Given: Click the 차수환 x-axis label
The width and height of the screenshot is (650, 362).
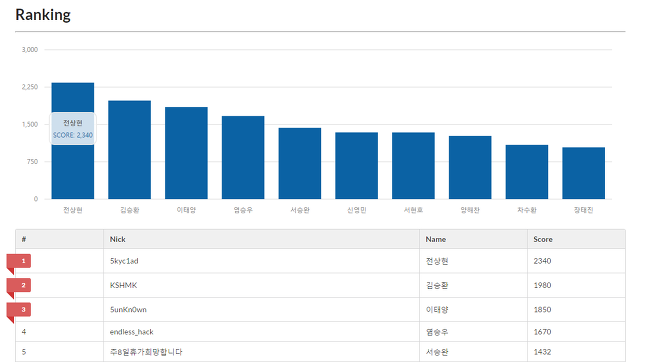Looking at the screenshot, I should tap(527, 210).
